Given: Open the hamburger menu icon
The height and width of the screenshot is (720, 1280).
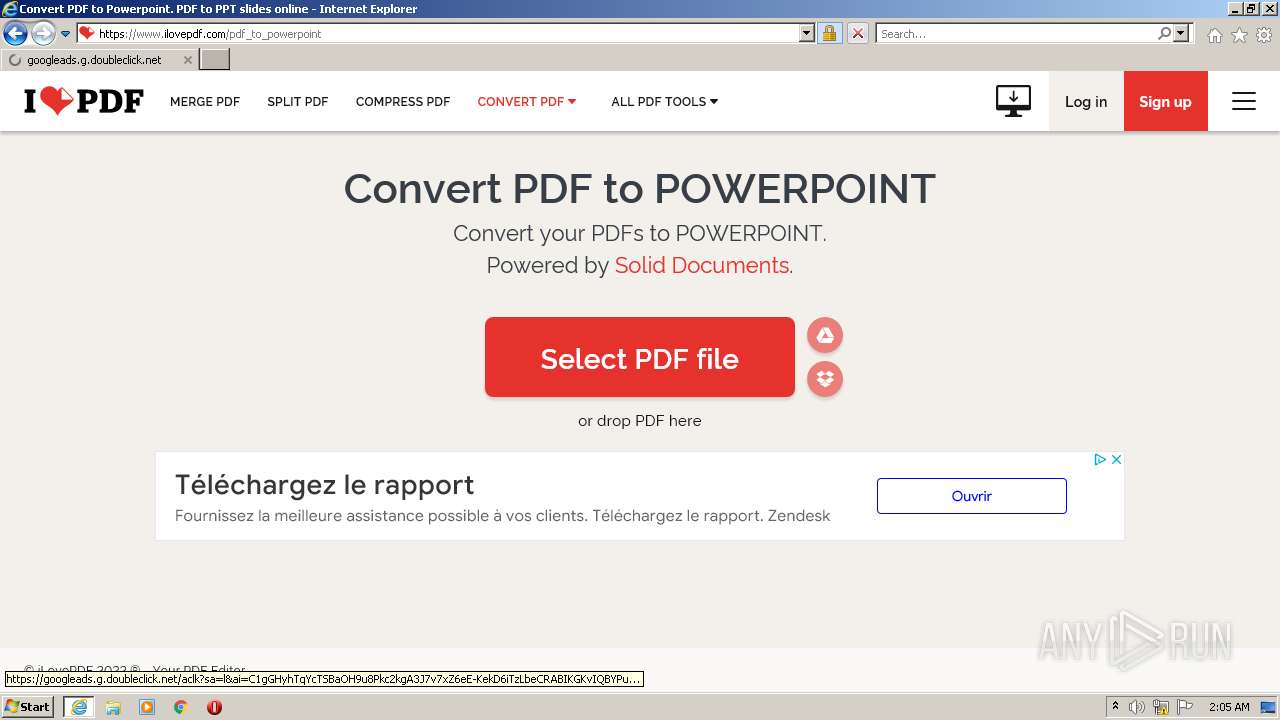Looking at the screenshot, I should pos(1243,101).
